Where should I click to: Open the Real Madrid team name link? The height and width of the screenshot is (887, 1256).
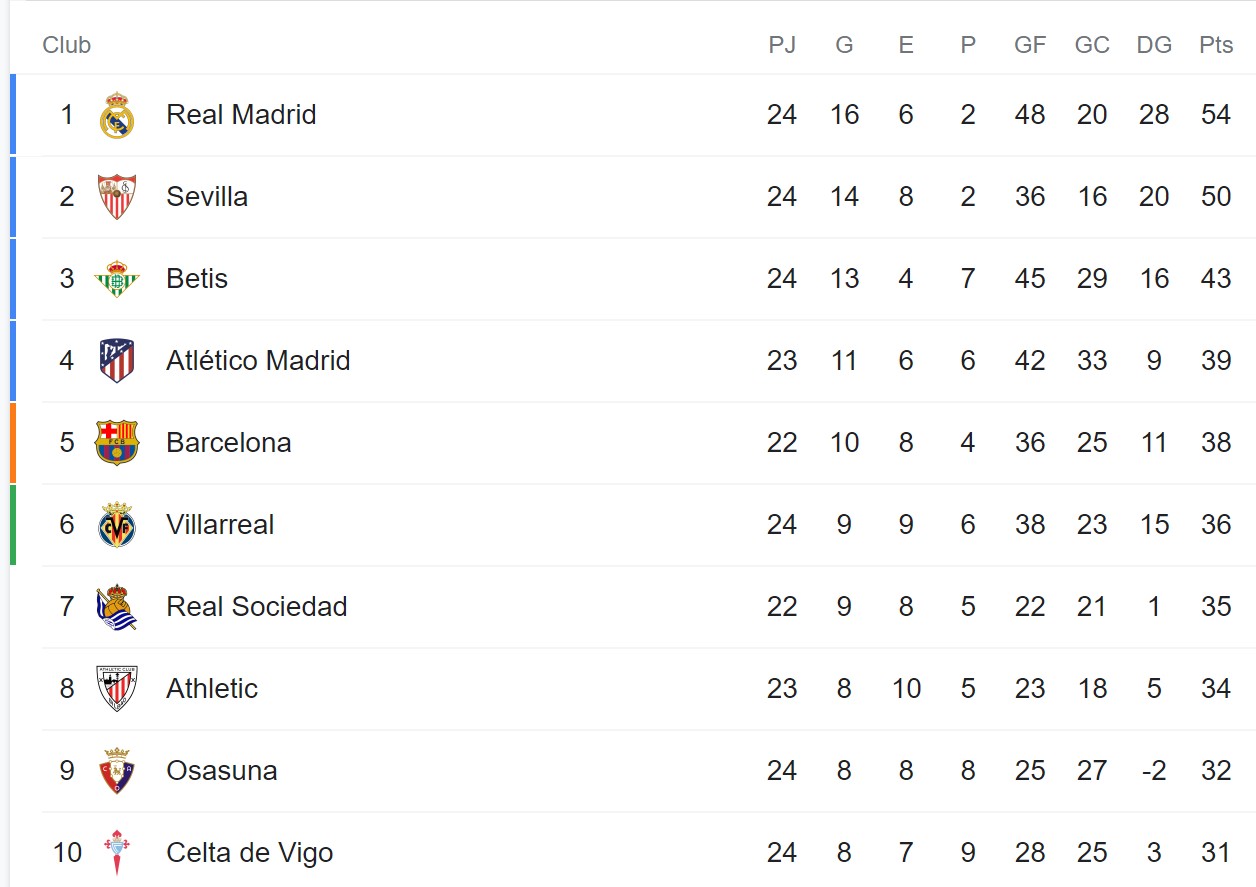coord(241,115)
